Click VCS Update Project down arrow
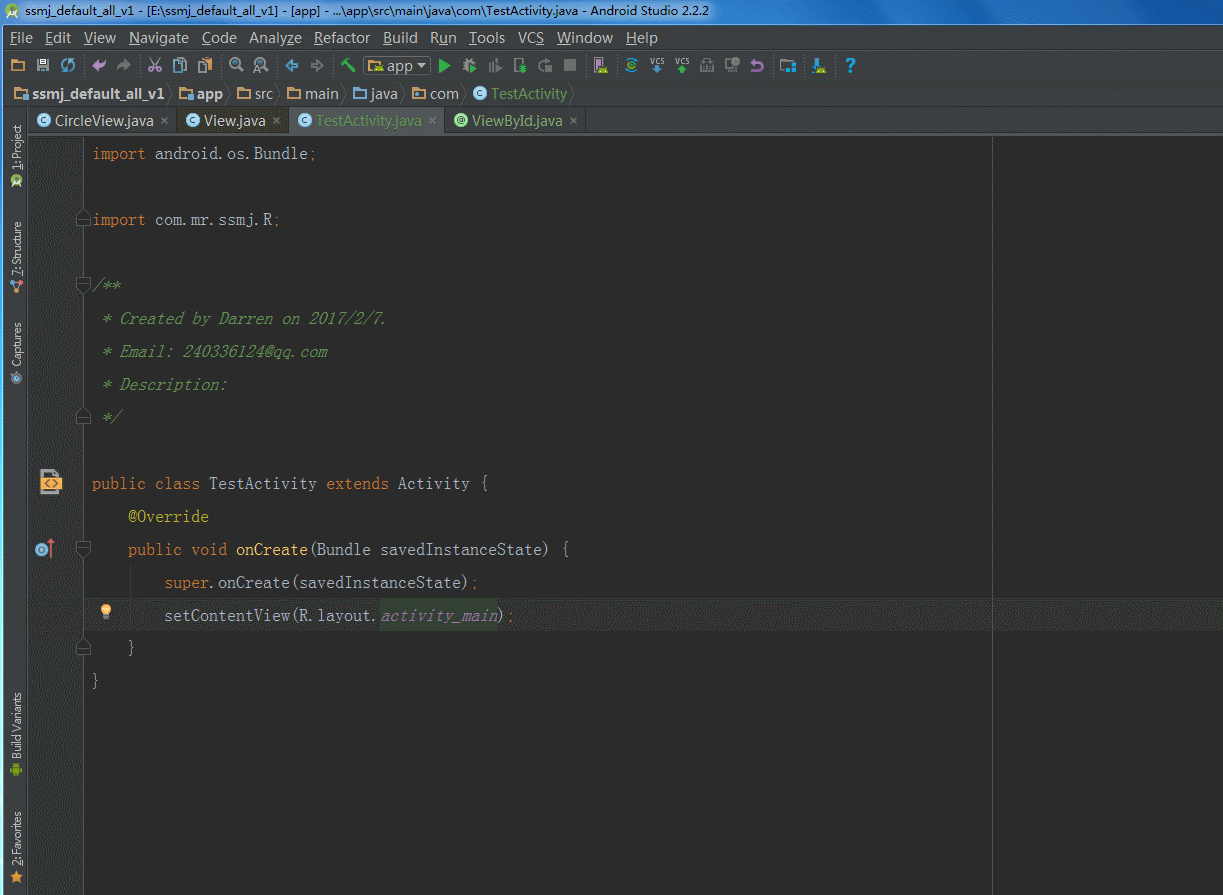Screen dimensions: 1223x895 point(657,65)
